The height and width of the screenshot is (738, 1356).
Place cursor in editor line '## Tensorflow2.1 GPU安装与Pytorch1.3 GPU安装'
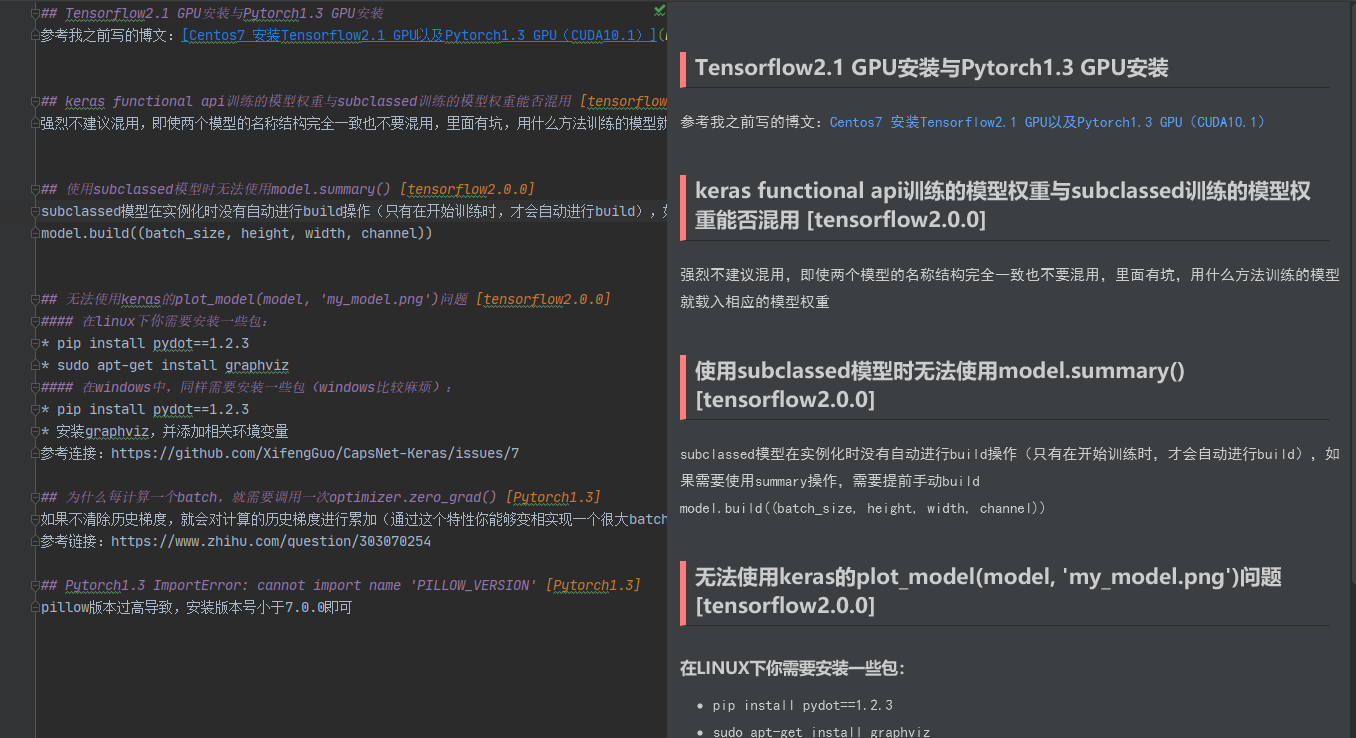212,14
